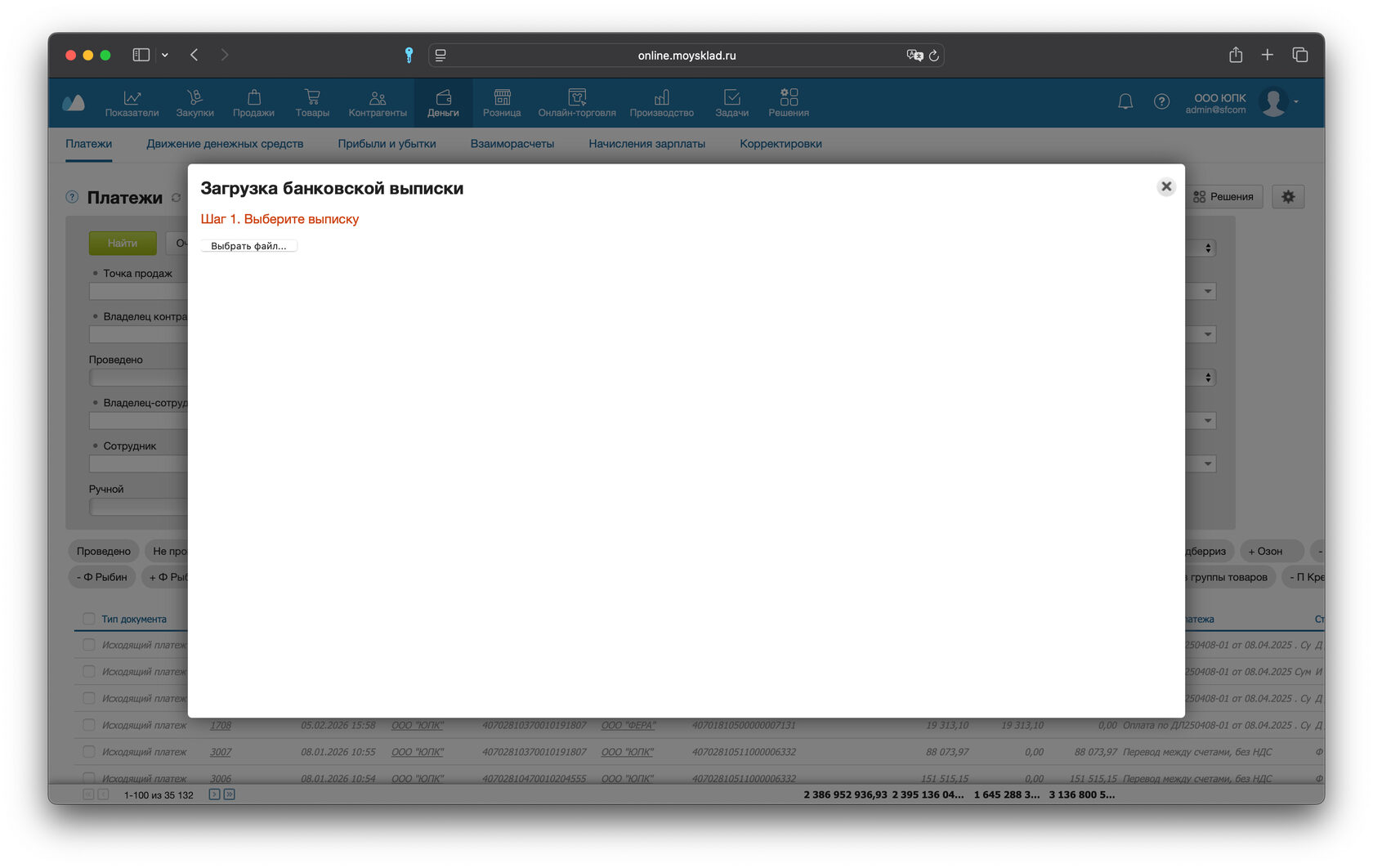
Task: Close the bank statement upload dialog
Action: (1166, 186)
